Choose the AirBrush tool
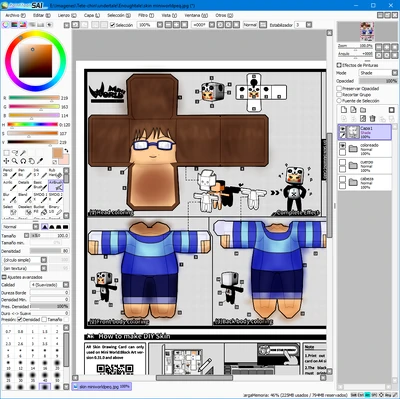Screen dimensions: 400x399 pyautogui.click(x=56, y=186)
